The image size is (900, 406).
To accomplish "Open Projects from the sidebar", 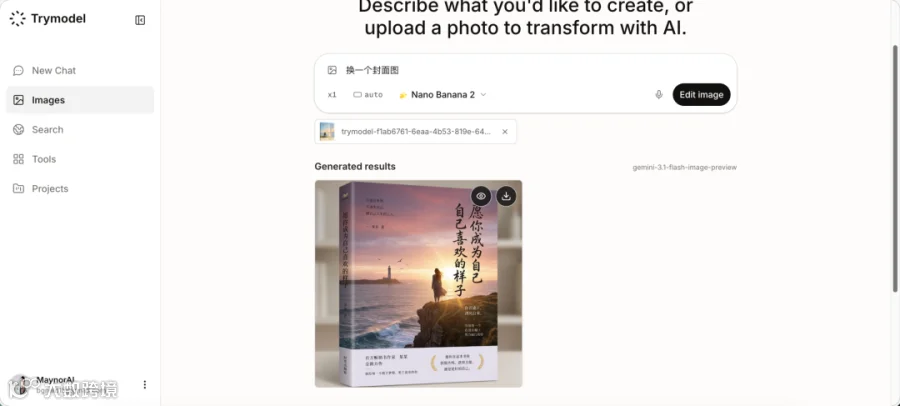I will [80, 188].
